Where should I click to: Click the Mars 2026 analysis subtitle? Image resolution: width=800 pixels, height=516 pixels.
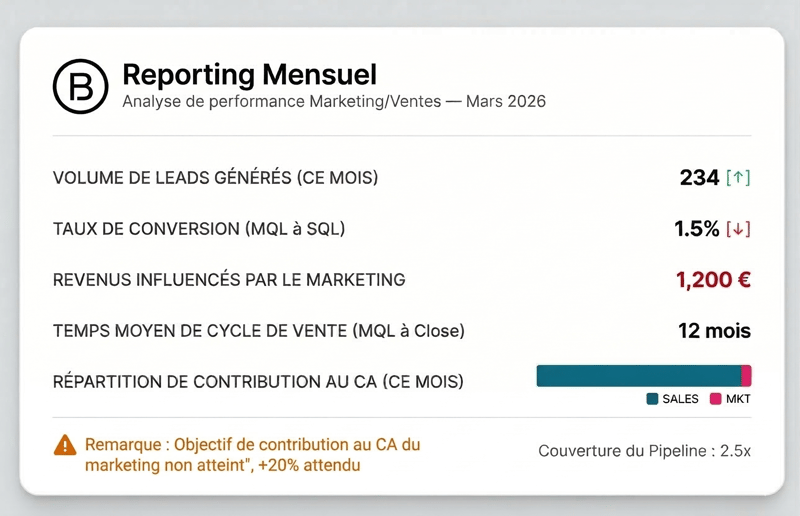[333, 102]
